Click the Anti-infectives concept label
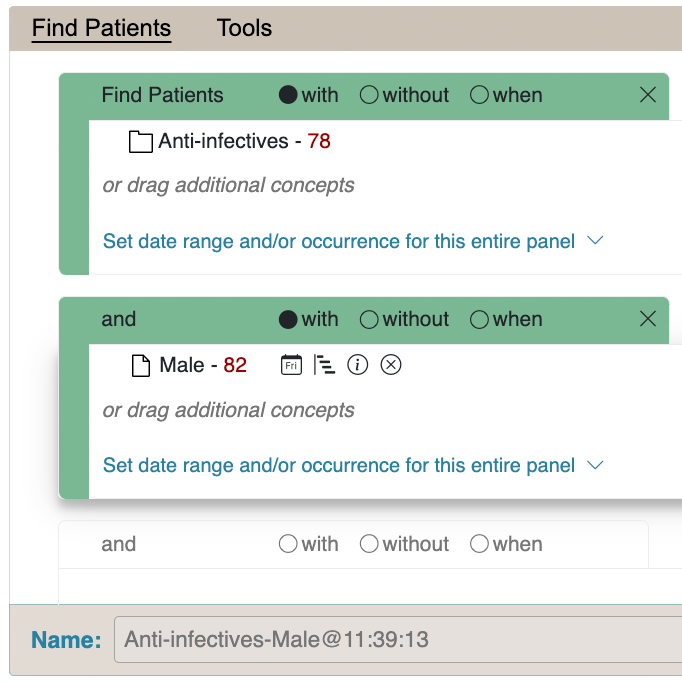This screenshot has width=682, height=682. point(222,142)
